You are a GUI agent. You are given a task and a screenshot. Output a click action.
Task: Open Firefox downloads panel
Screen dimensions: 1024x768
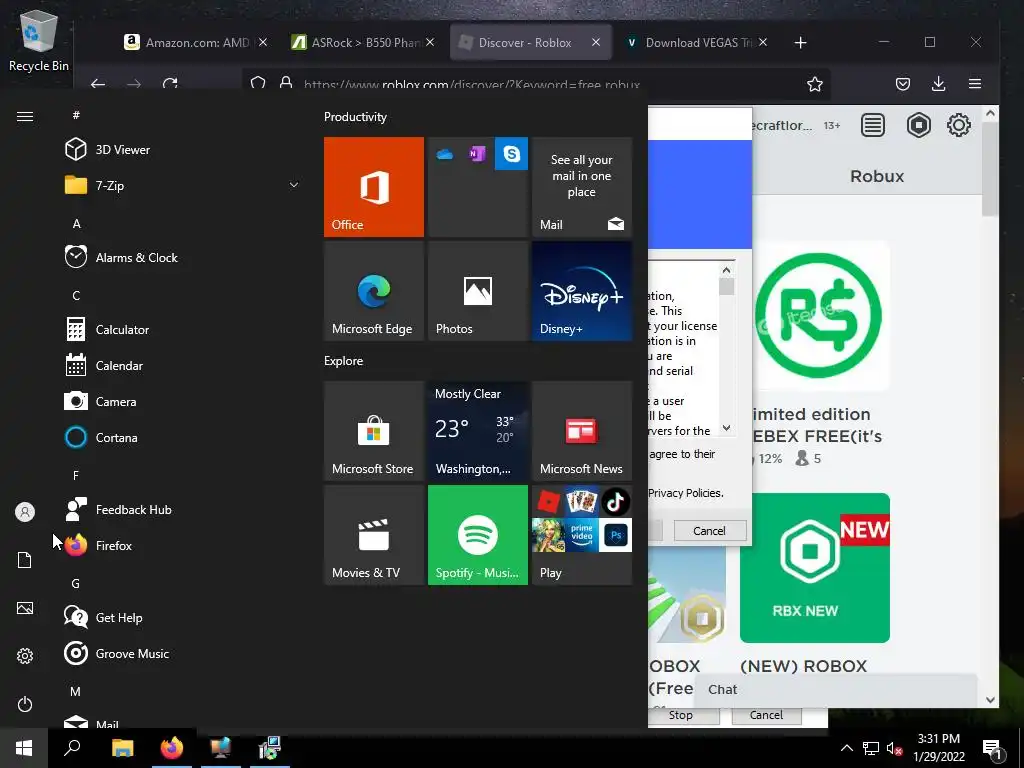tap(938, 84)
